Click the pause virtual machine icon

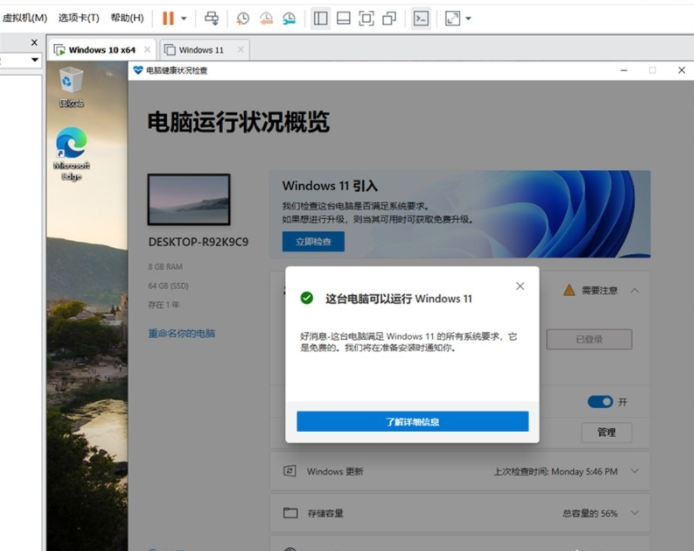pyautogui.click(x=168, y=18)
